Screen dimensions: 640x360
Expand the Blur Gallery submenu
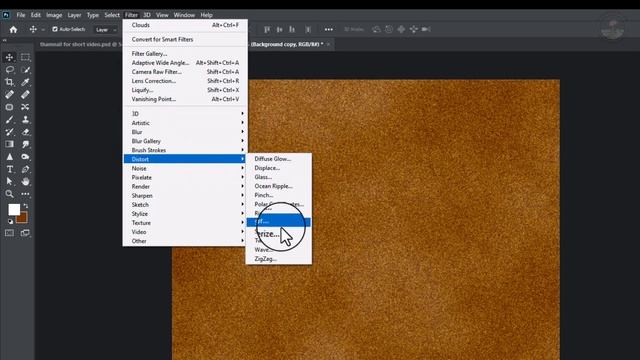[185, 141]
